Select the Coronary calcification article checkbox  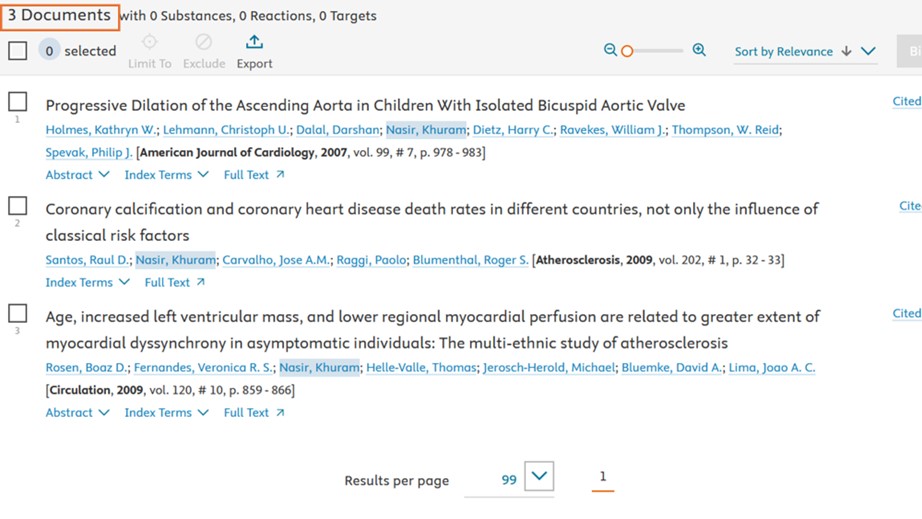pos(18,206)
